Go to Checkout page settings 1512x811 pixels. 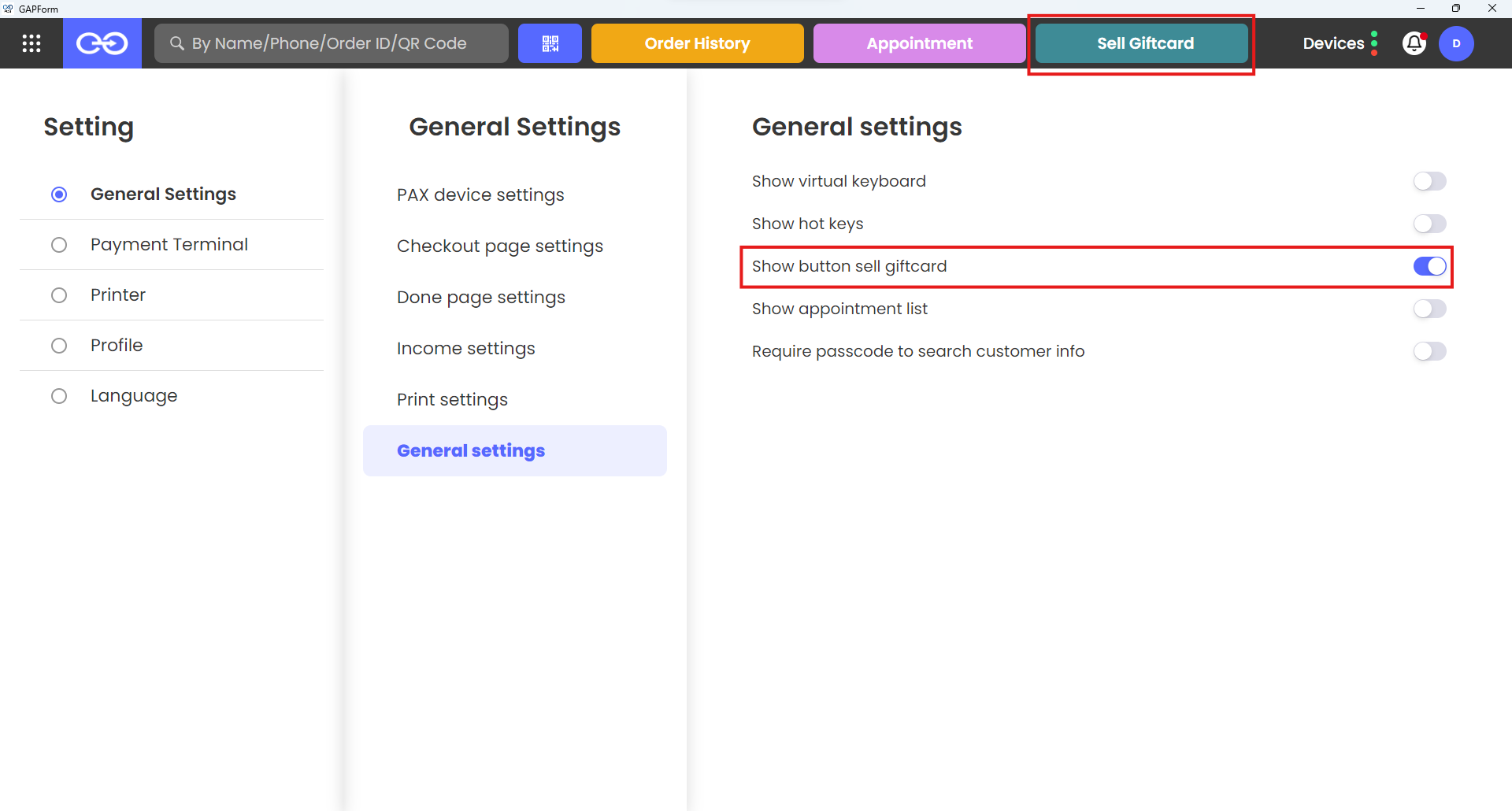[x=500, y=246]
